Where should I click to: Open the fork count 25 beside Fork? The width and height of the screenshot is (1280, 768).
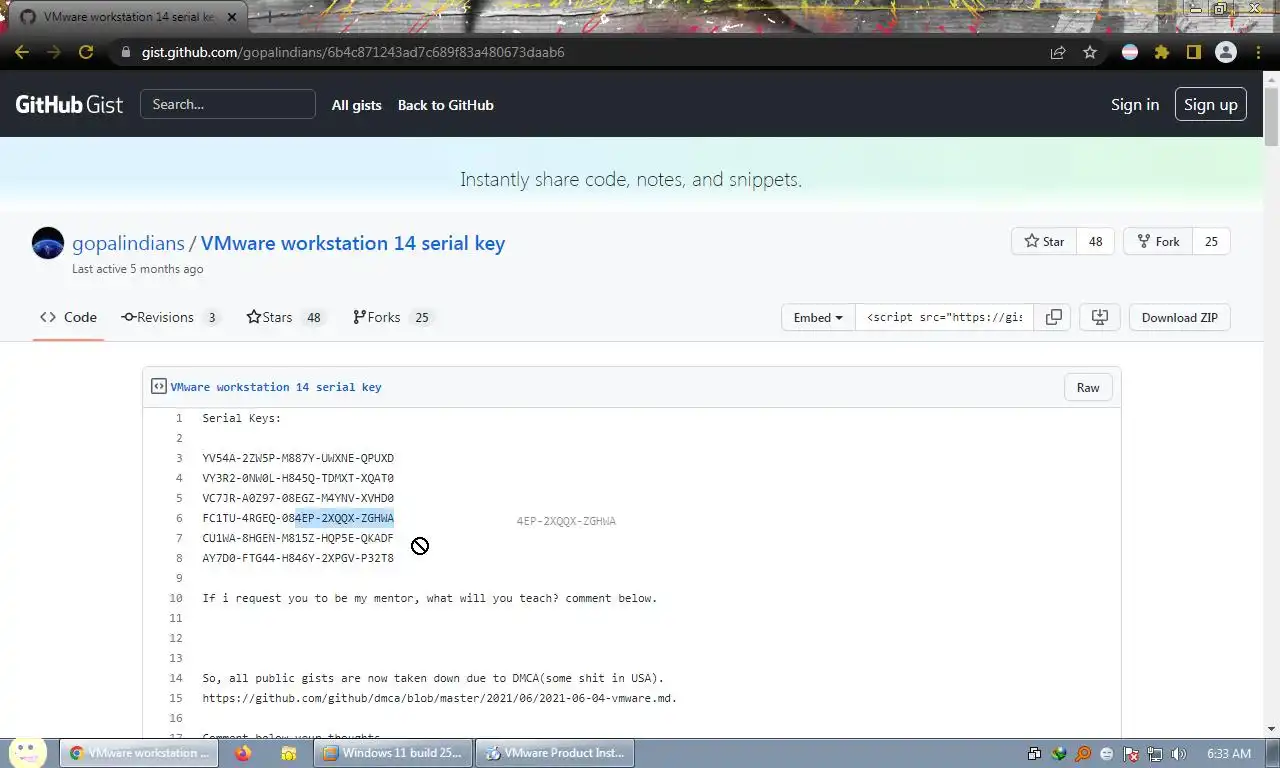(1211, 241)
